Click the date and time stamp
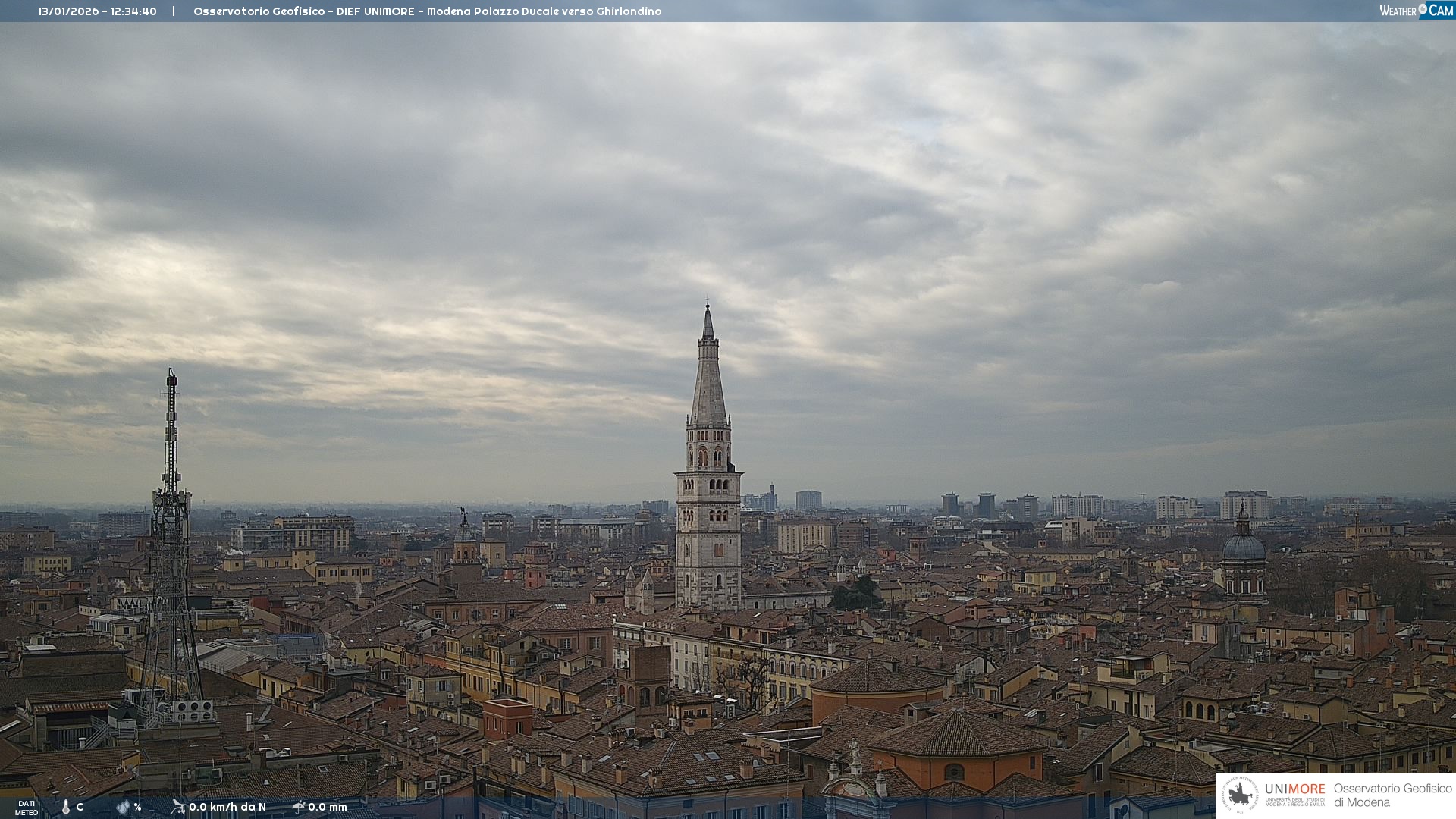Viewport: 1456px width, 819px height. tap(97, 11)
